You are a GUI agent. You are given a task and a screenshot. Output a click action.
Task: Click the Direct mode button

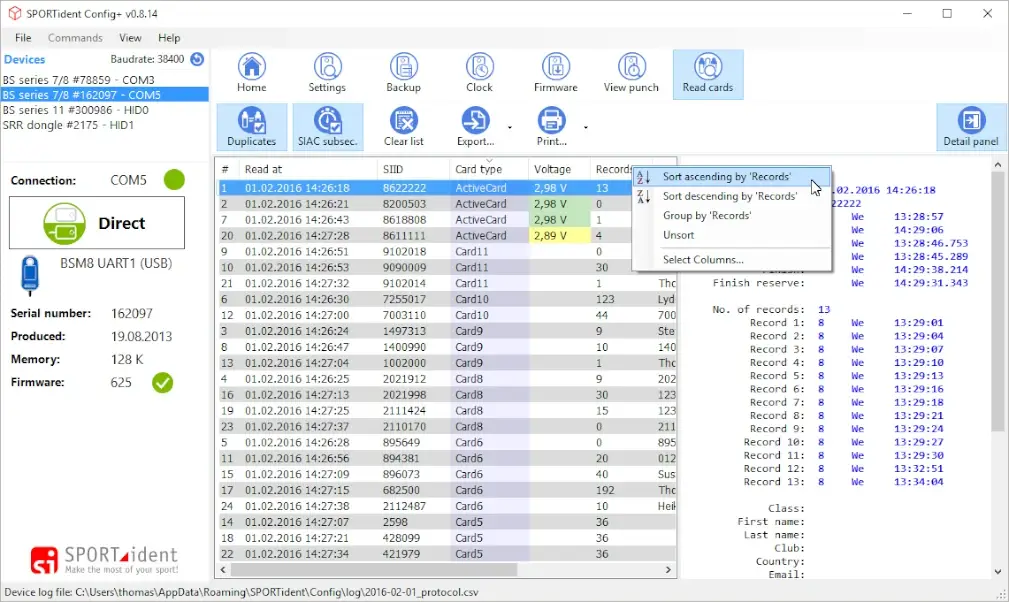click(x=97, y=223)
